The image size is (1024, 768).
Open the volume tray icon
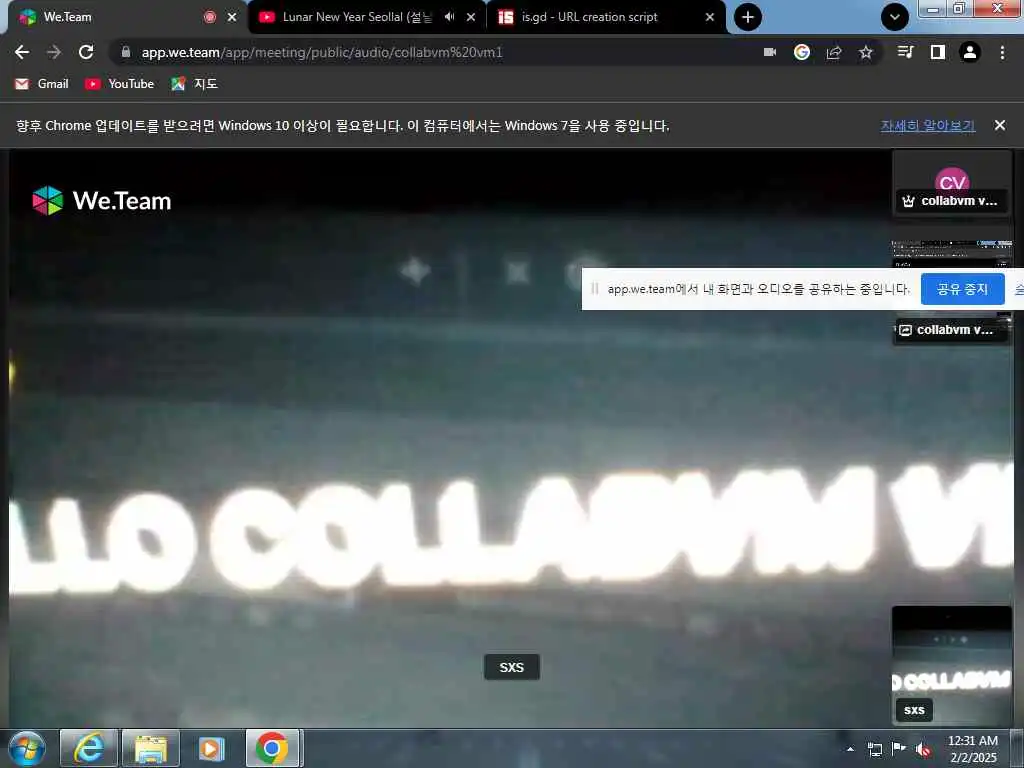[x=923, y=750]
